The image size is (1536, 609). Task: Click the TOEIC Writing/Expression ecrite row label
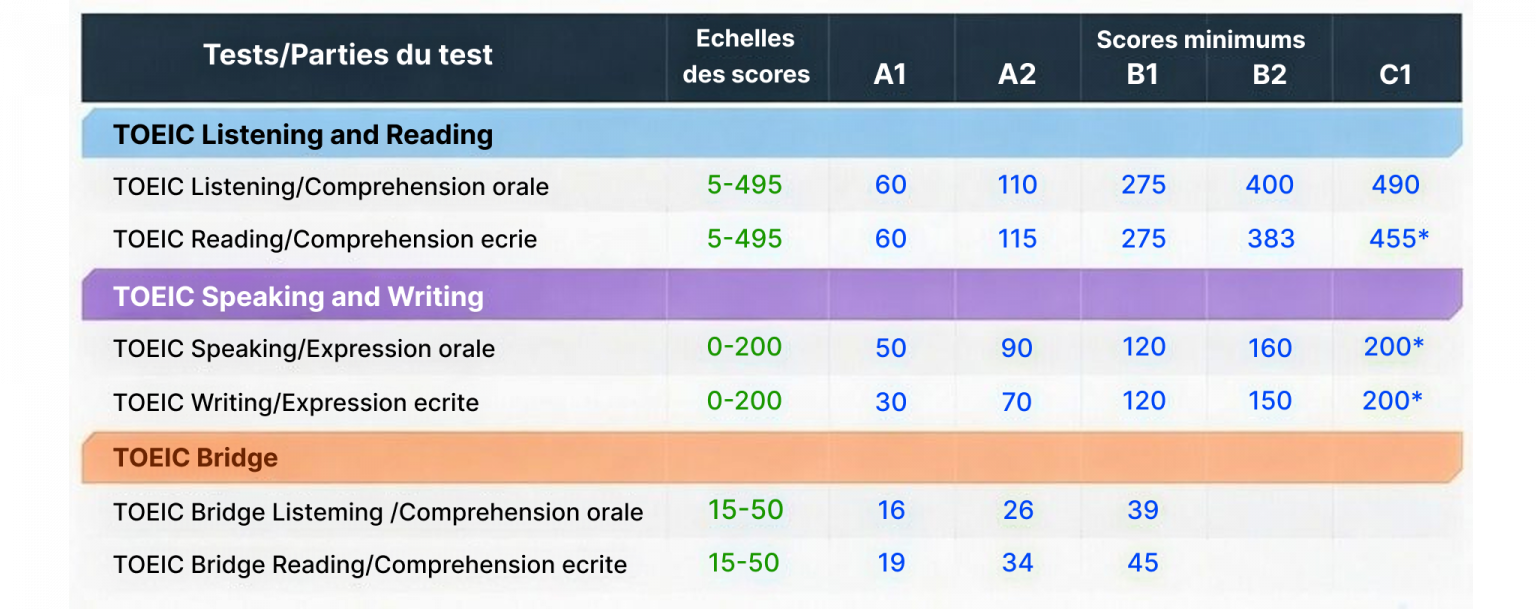click(296, 403)
